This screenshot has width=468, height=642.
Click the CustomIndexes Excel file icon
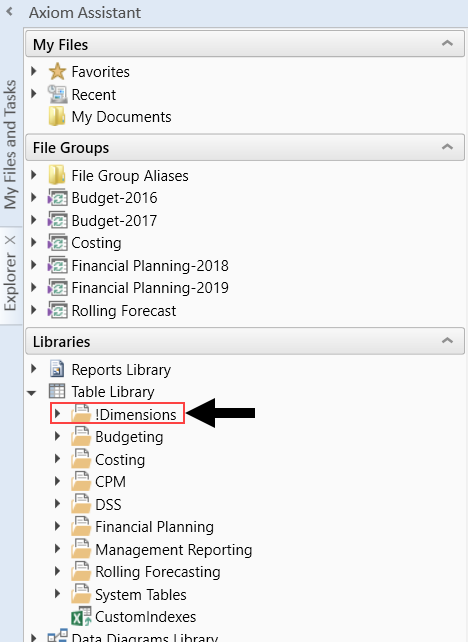(x=81, y=616)
